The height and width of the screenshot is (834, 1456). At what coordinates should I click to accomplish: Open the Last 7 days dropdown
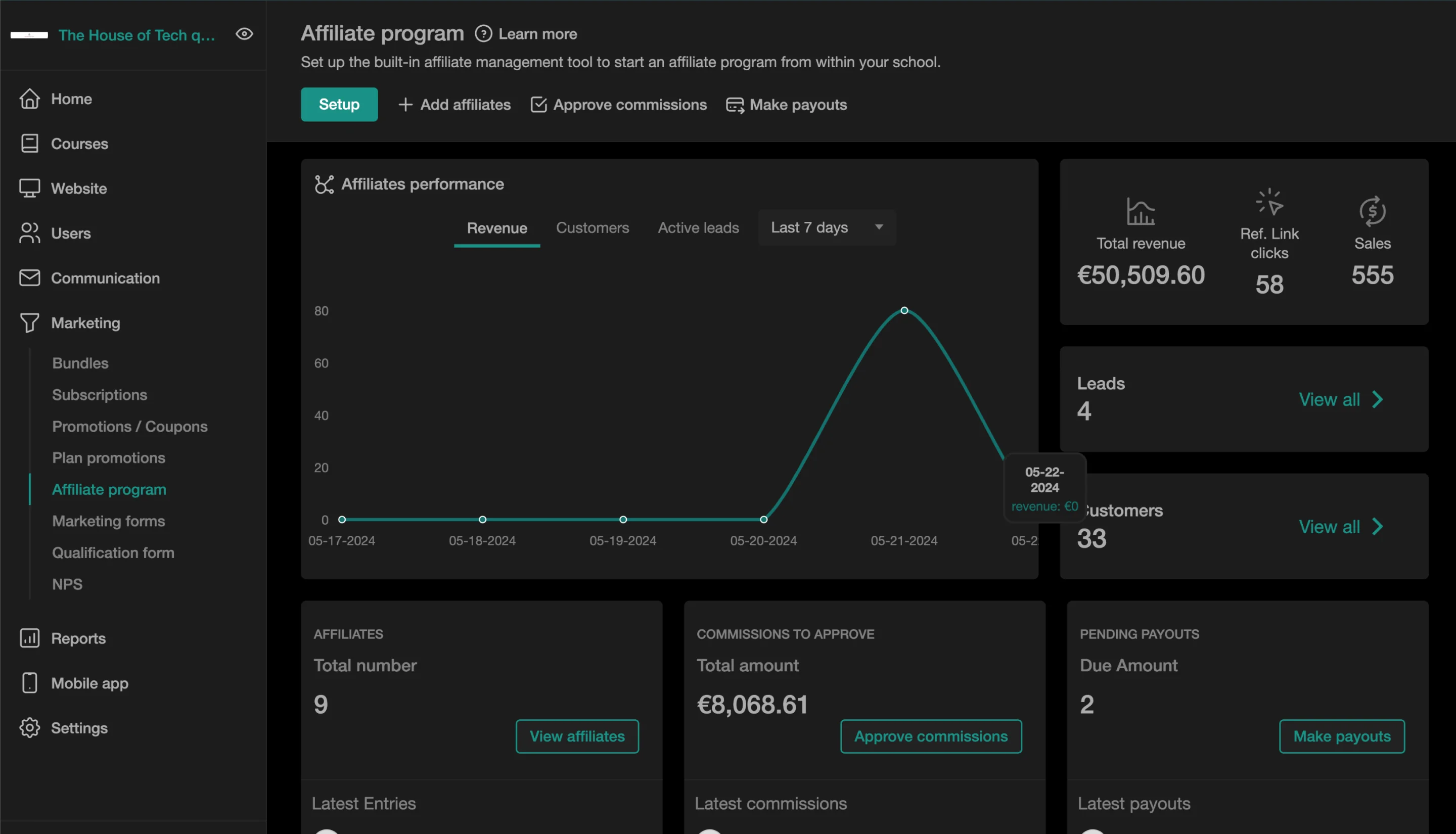pyautogui.click(x=827, y=227)
